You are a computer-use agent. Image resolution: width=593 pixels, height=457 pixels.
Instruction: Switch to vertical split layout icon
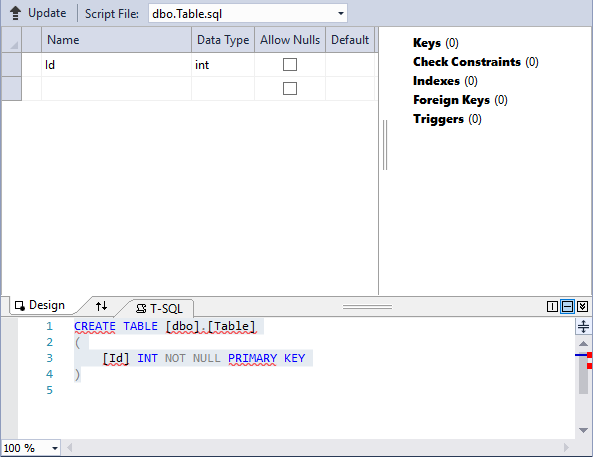552,306
